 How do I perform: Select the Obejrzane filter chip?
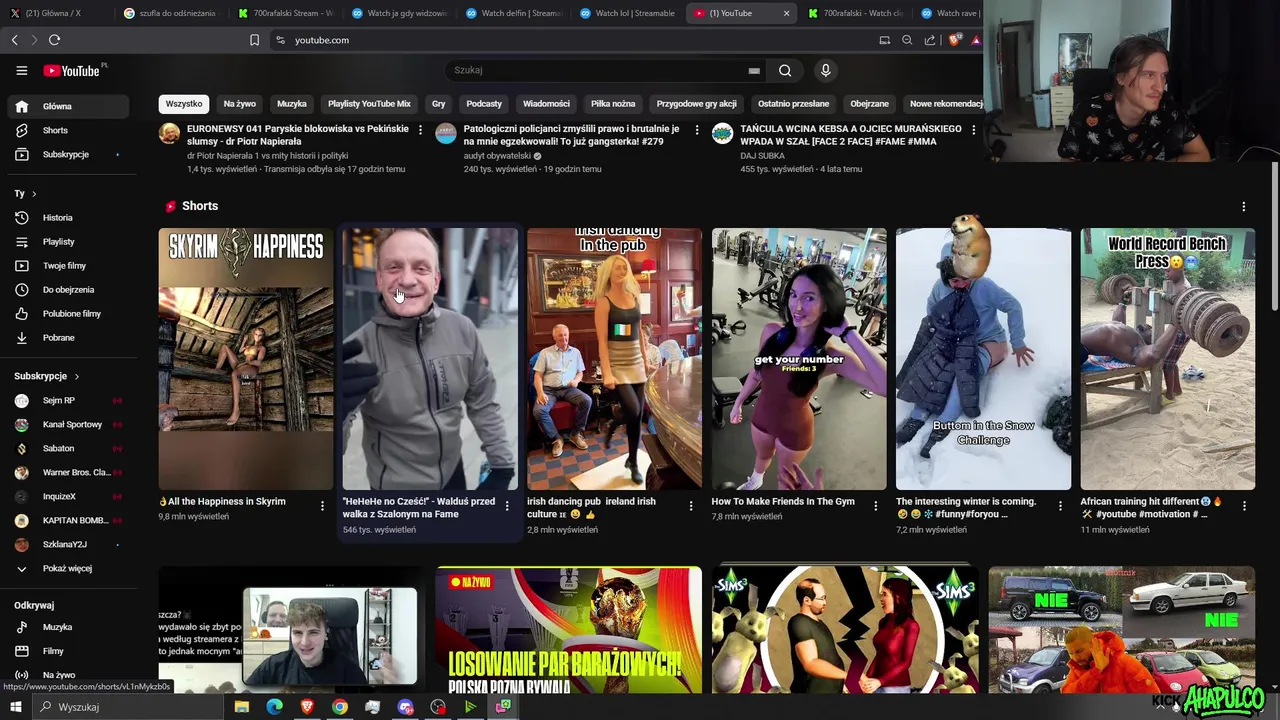(x=869, y=104)
